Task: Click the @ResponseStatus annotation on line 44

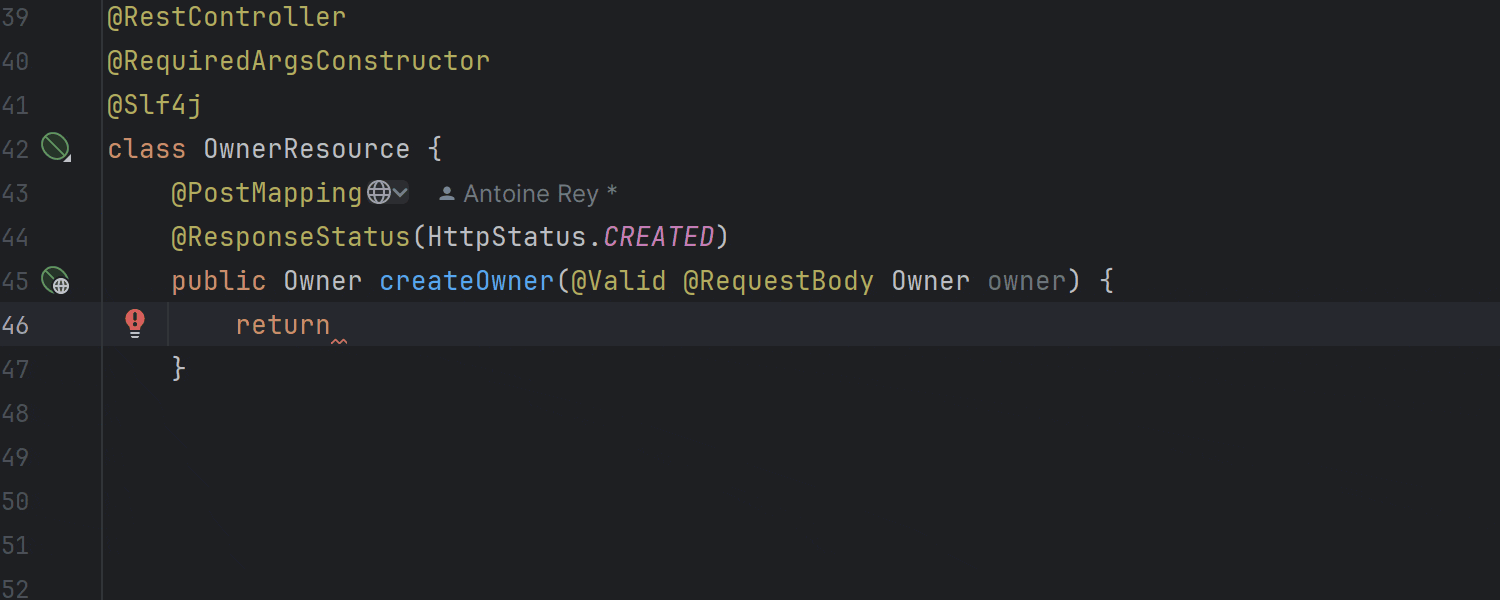Action: click(x=291, y=236)
